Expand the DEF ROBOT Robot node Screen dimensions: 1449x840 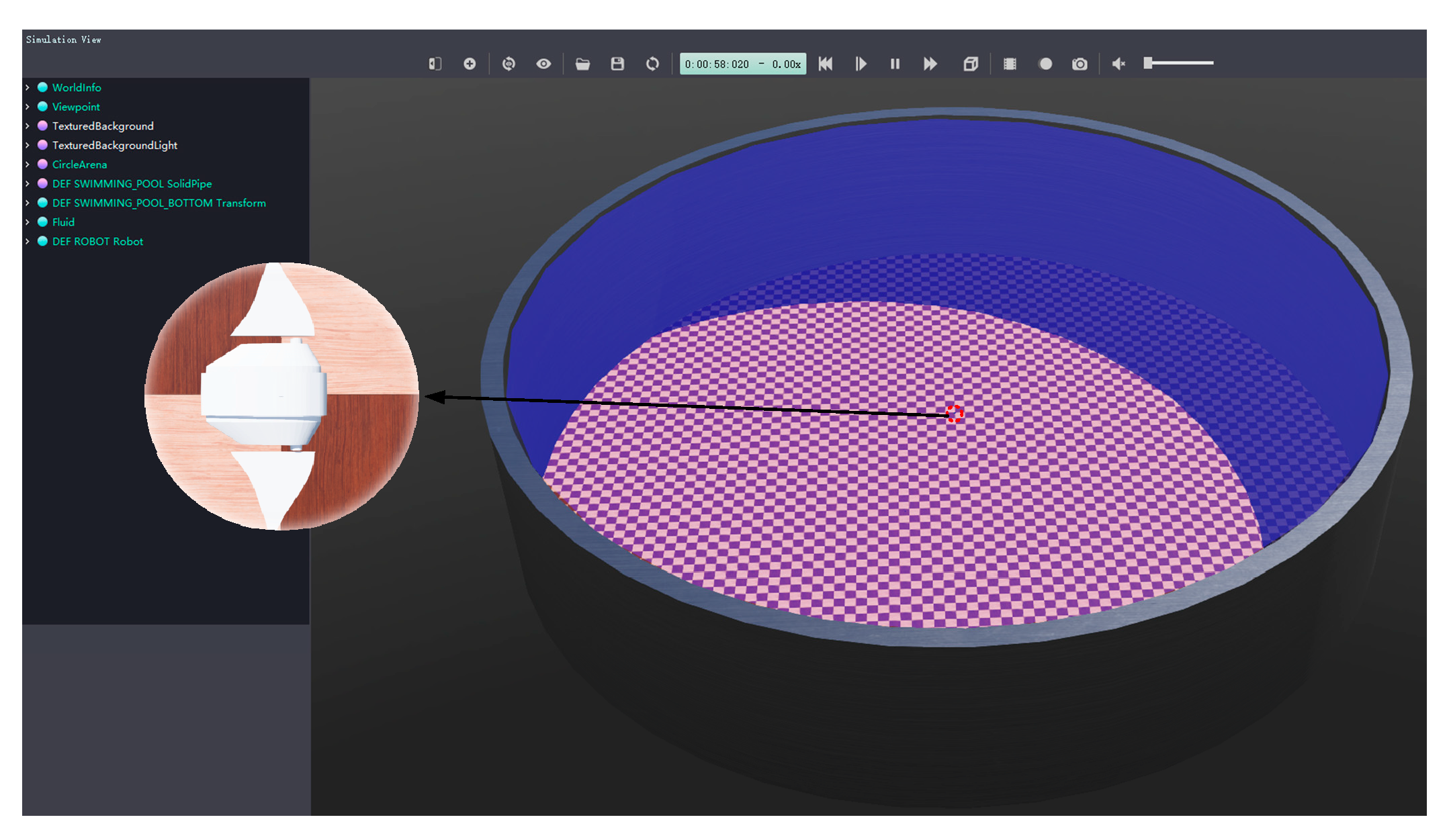(28, 241)
